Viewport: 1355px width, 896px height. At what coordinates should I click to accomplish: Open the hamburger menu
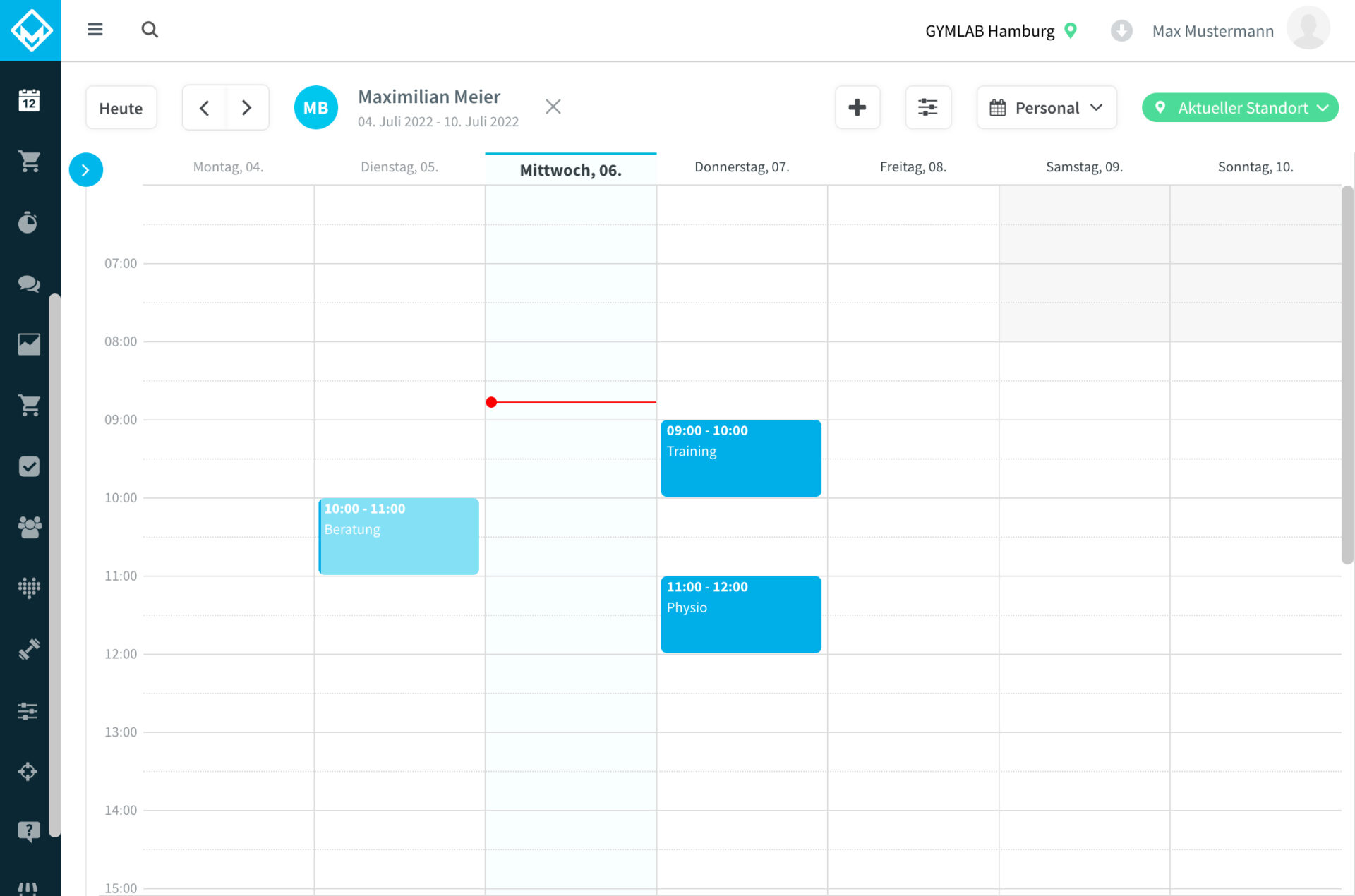point(95,30)
